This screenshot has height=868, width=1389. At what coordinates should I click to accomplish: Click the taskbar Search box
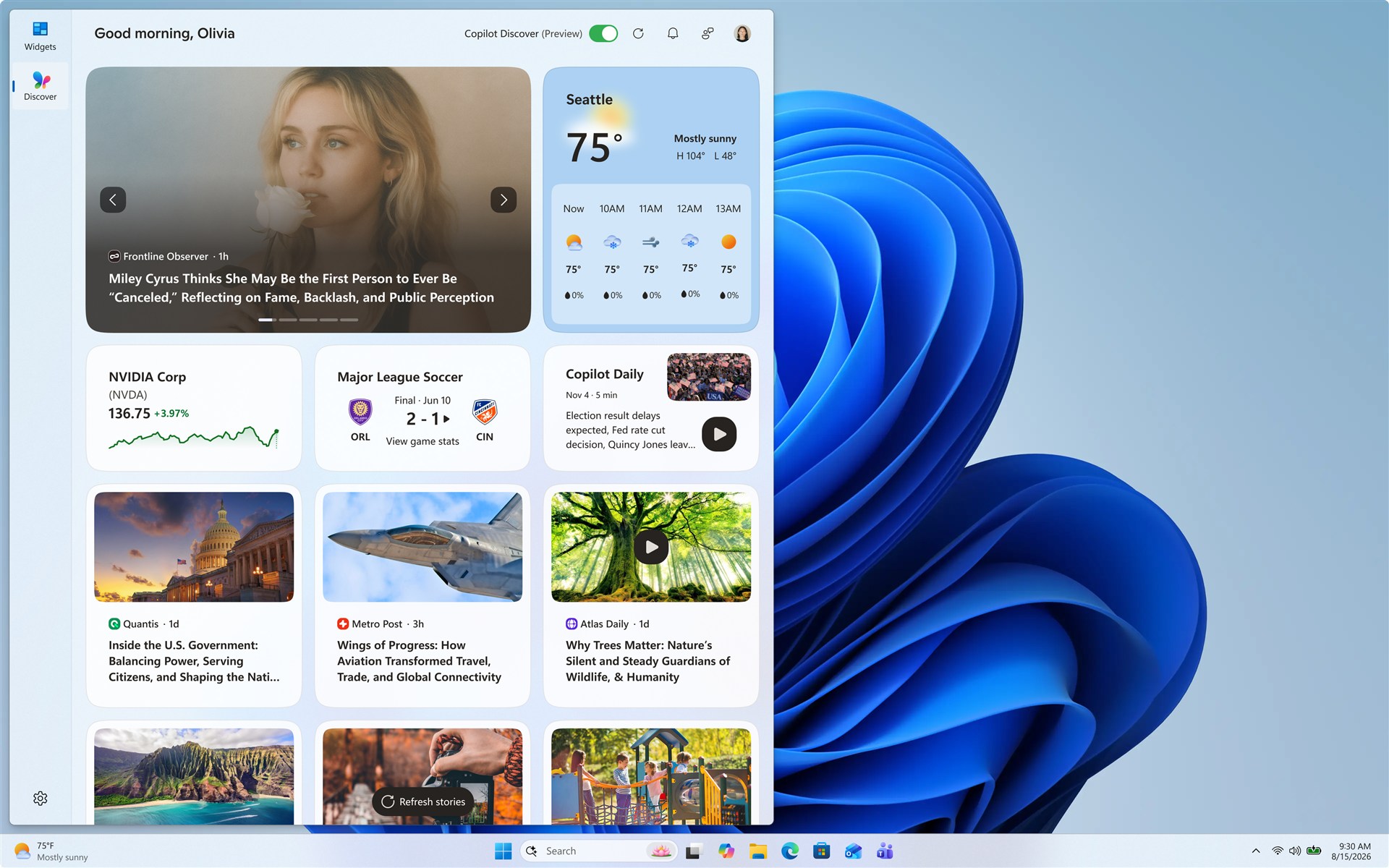pos(599,851)
